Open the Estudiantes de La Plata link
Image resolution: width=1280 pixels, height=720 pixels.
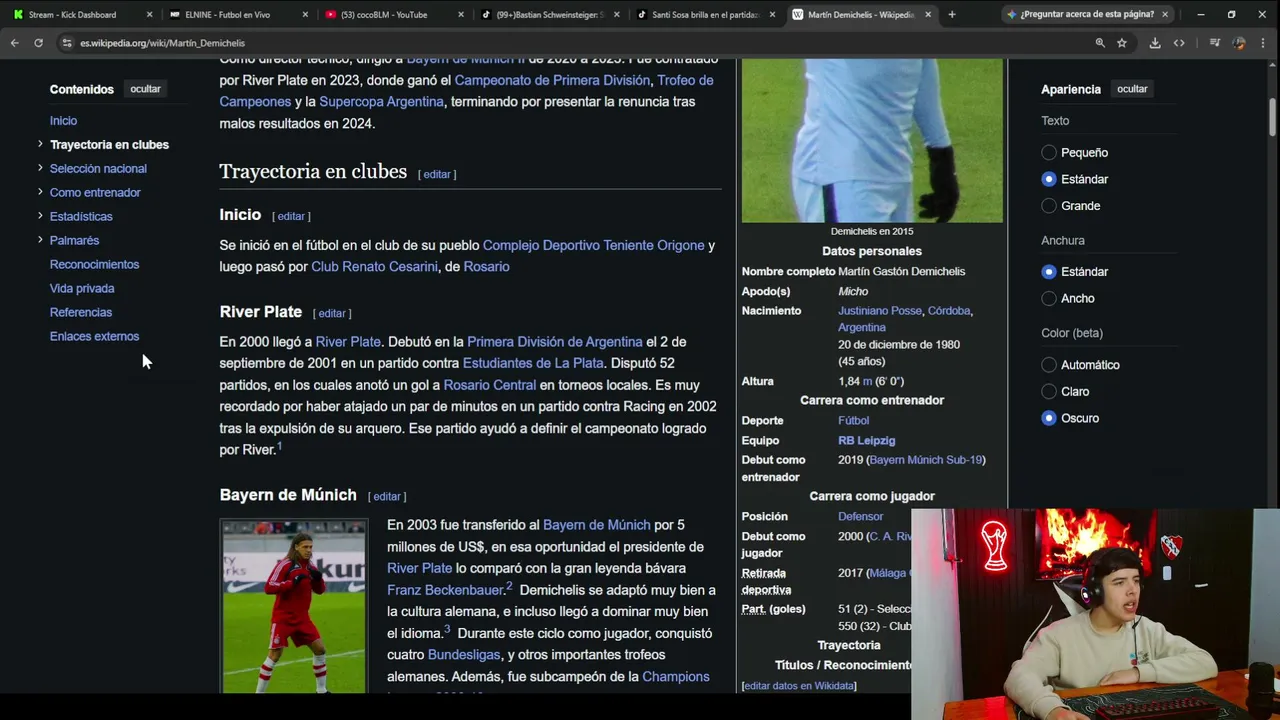533,363
